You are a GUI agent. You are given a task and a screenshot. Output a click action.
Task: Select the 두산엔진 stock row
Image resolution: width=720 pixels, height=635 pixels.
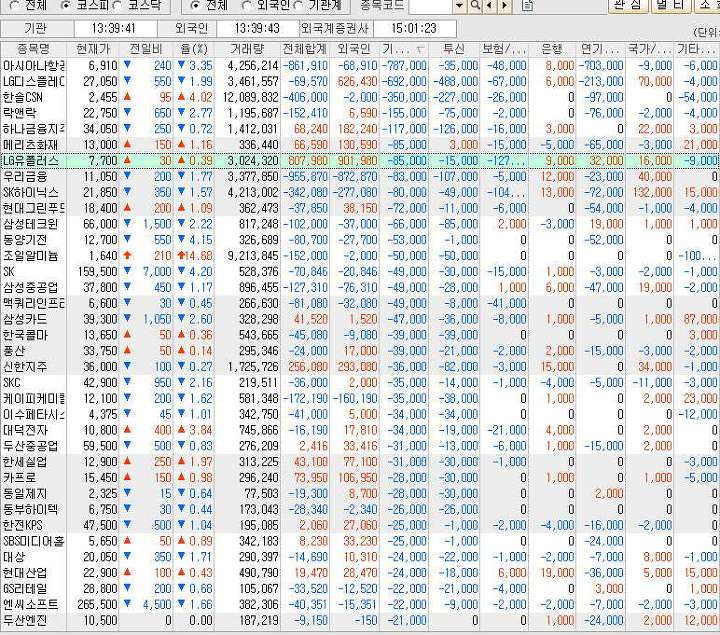point(360,621)
